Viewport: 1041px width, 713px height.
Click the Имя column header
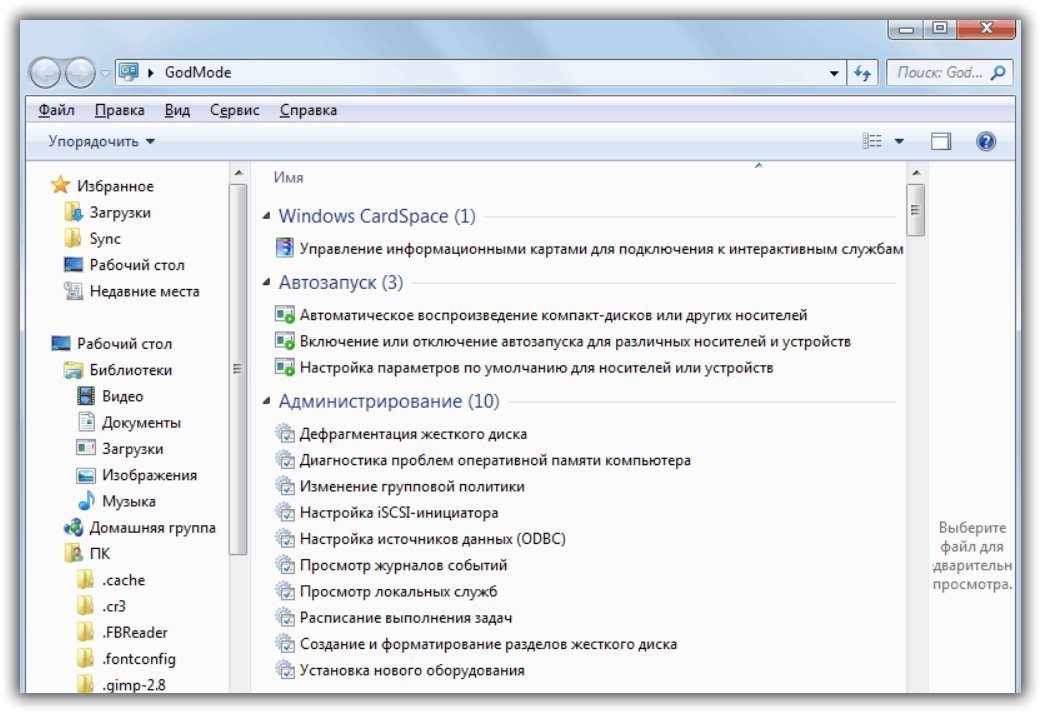289,177
